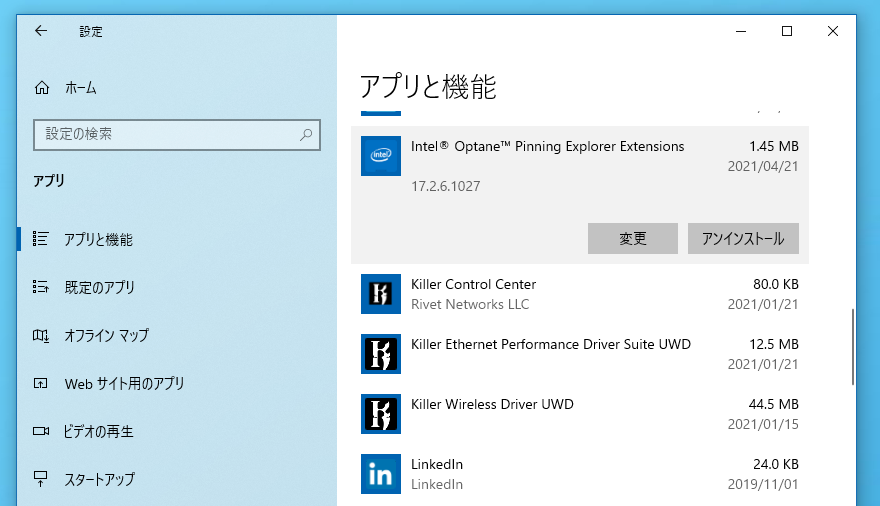Open ホーム from the house icon

42,88
